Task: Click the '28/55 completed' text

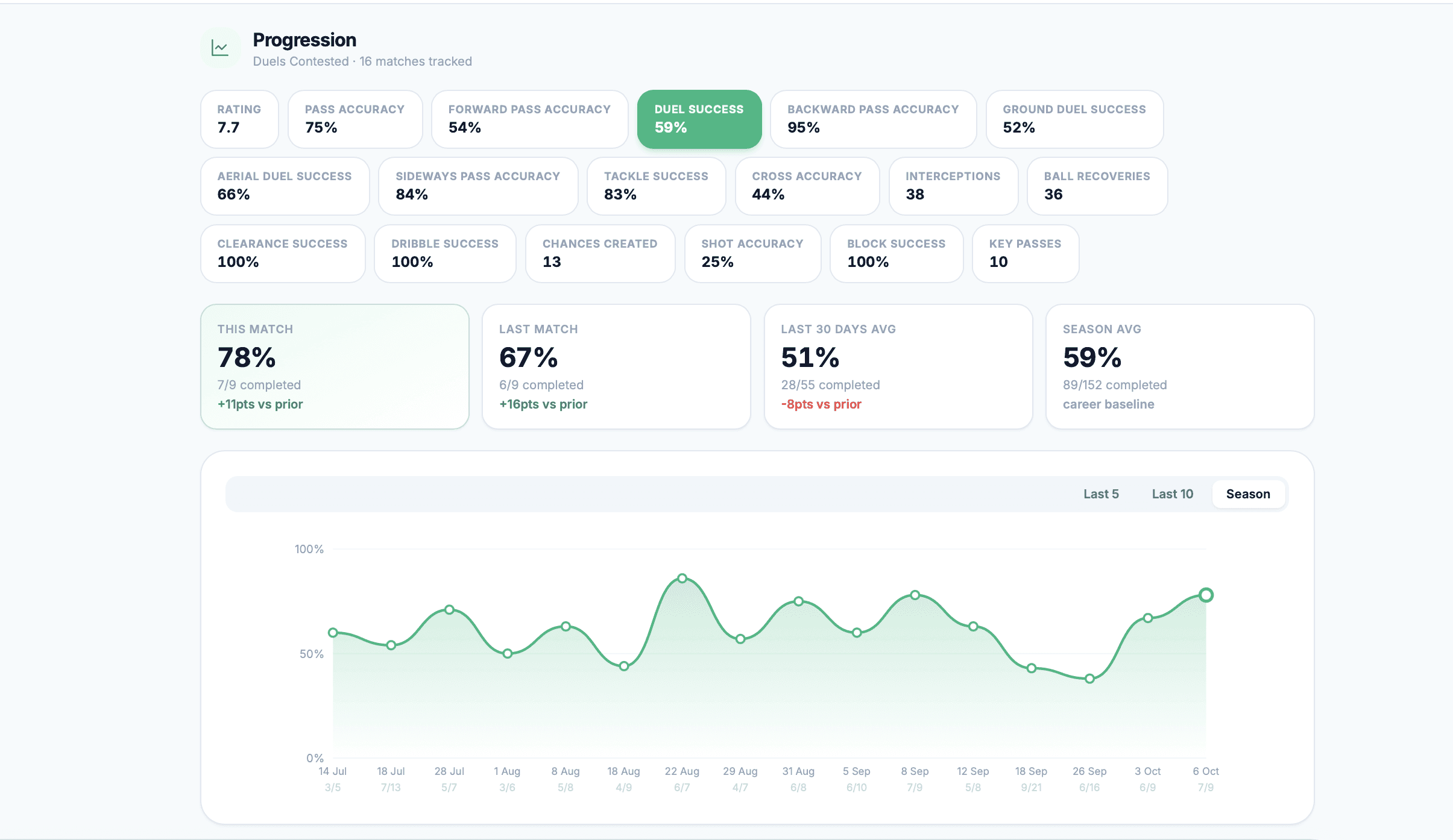Action: point(830,385)
